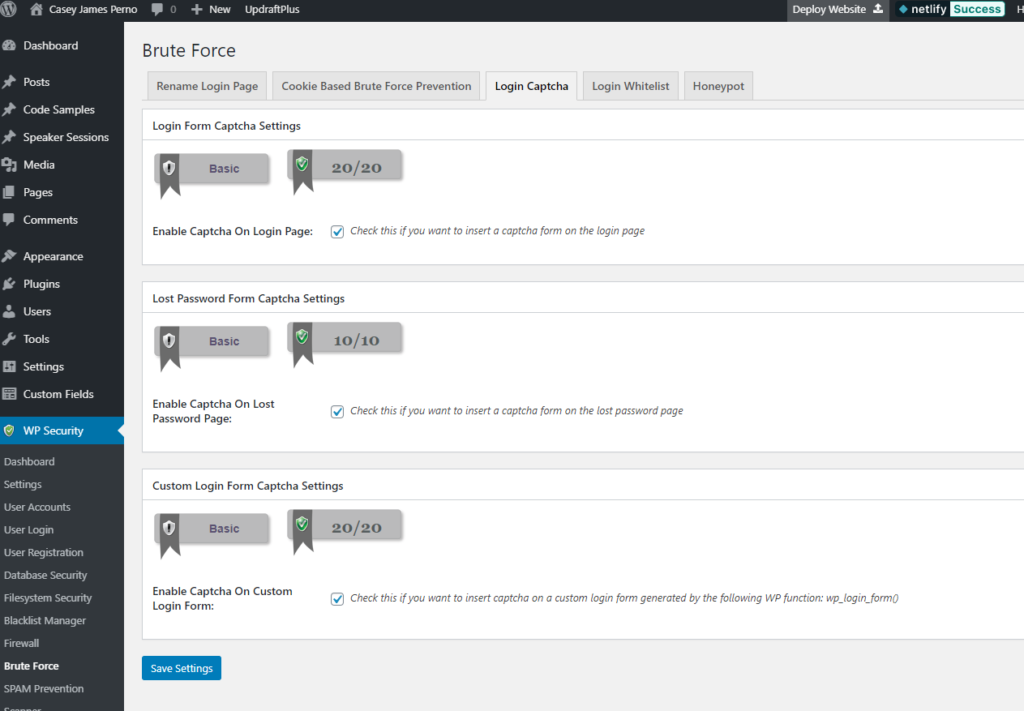Click the plus icon next to New
This screenshot has width=1024, height=711.
coord(197,9)
